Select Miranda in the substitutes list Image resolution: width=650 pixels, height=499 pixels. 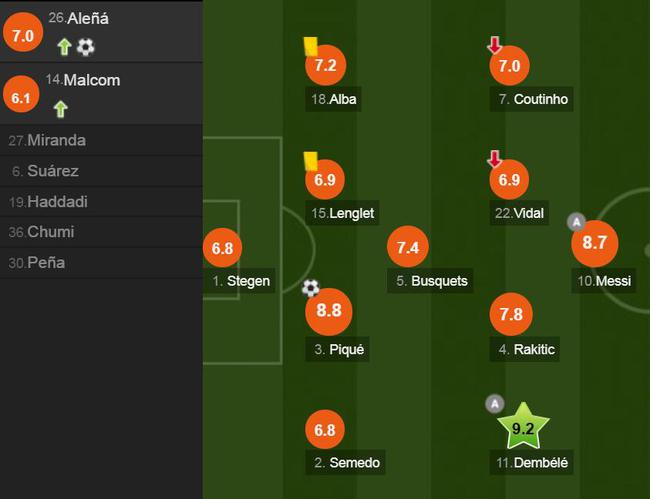pos(101,140)
